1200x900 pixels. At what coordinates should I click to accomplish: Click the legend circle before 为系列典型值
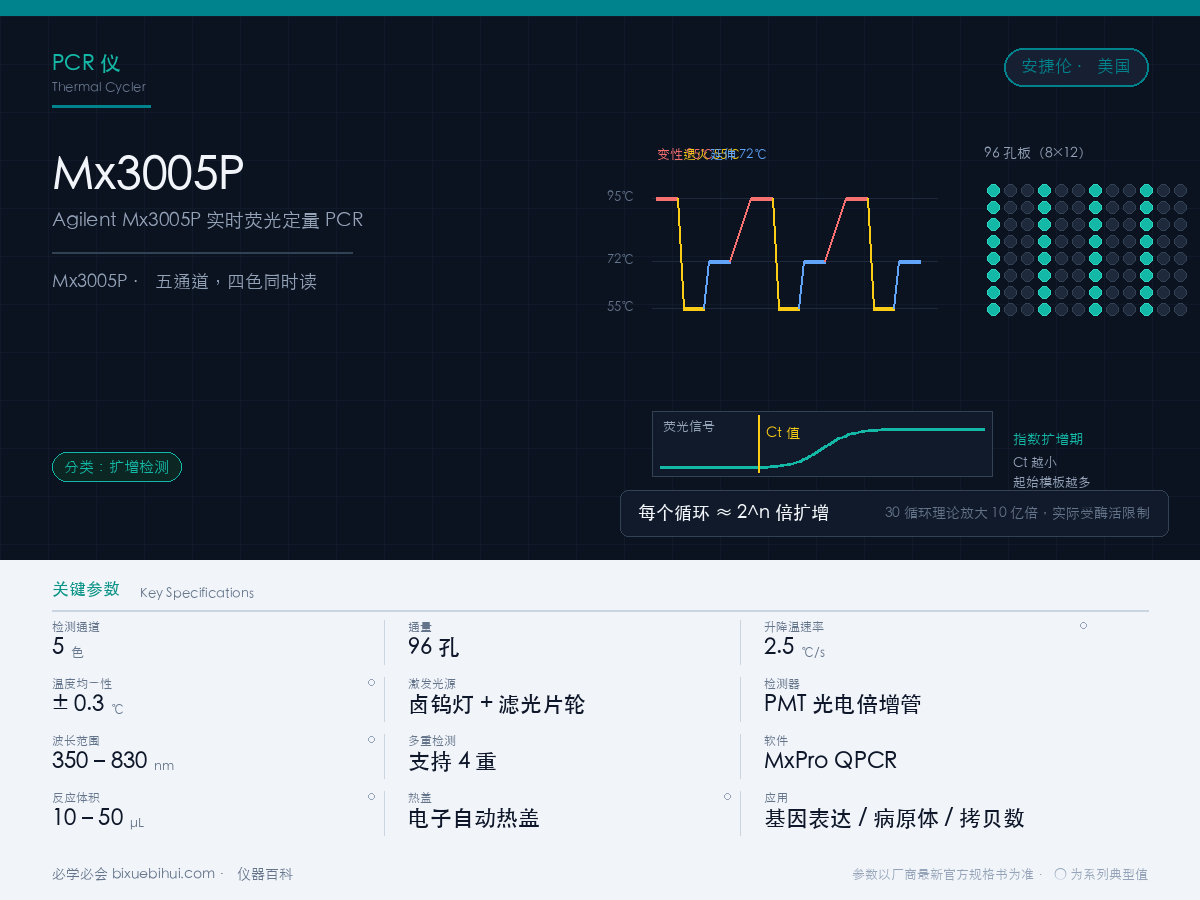pyautogui.click(x=1060, y=874)
